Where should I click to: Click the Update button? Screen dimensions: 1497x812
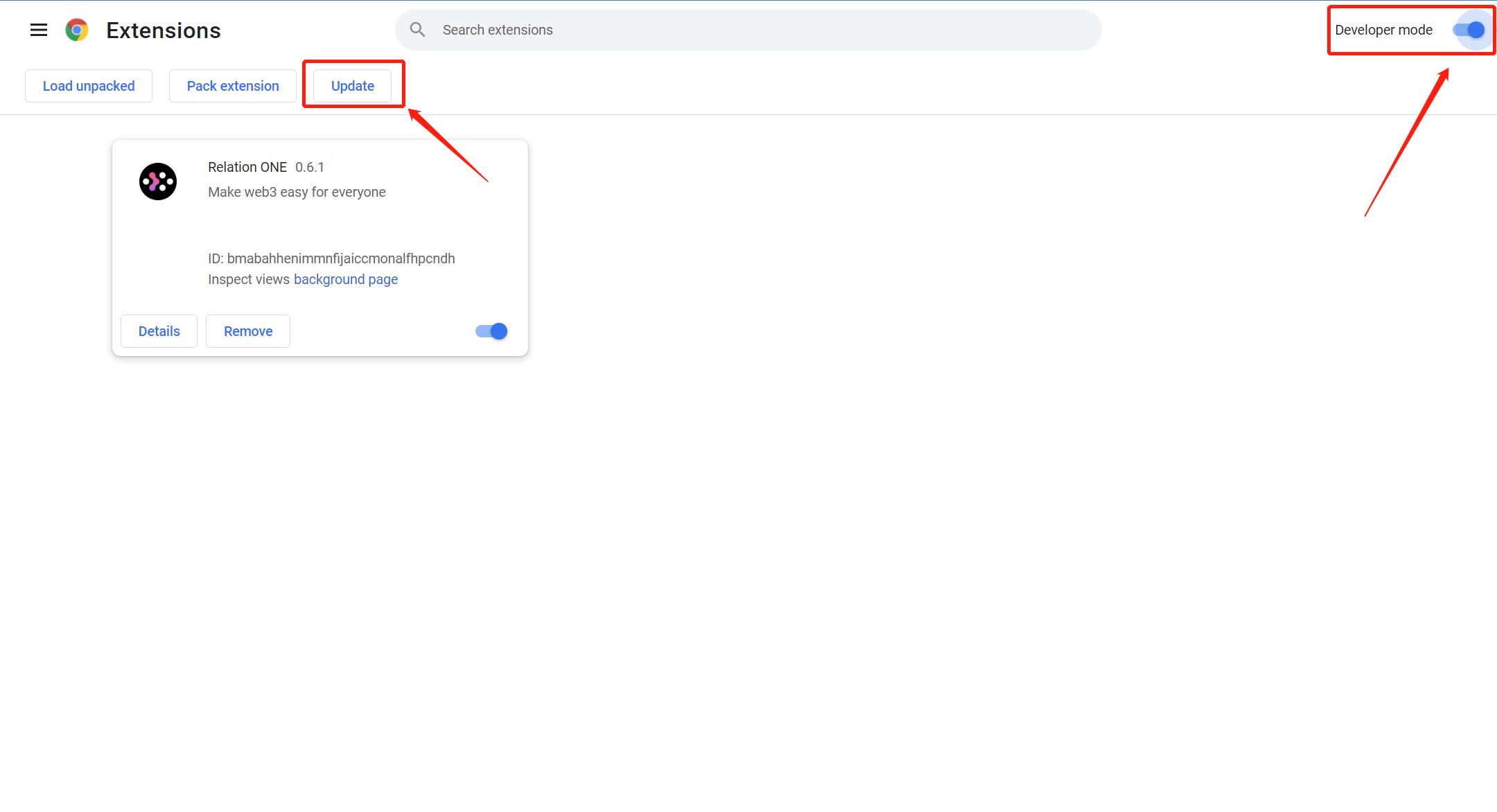353,86
